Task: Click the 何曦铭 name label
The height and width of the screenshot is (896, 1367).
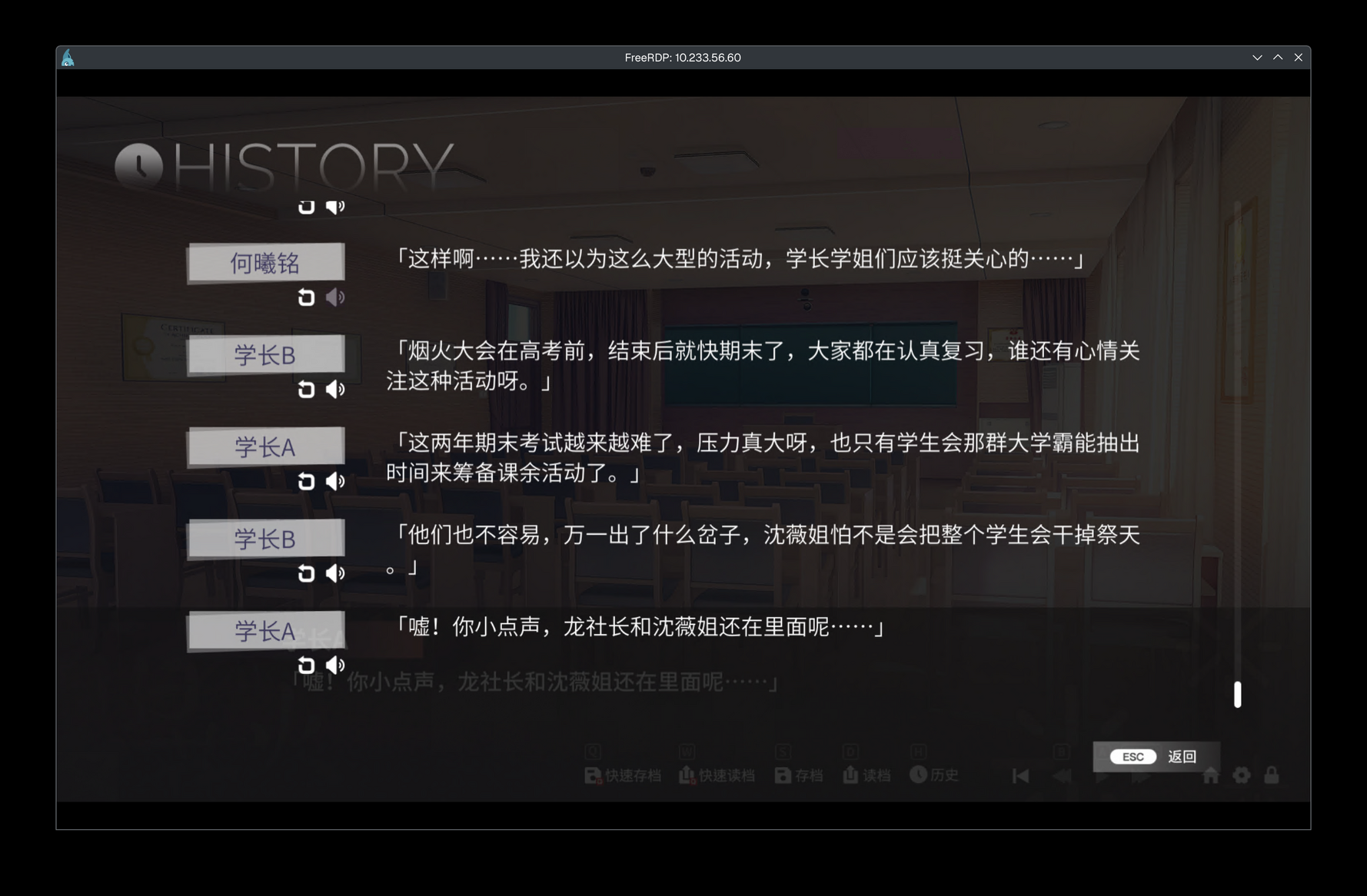Action: (x=265, y=264)
